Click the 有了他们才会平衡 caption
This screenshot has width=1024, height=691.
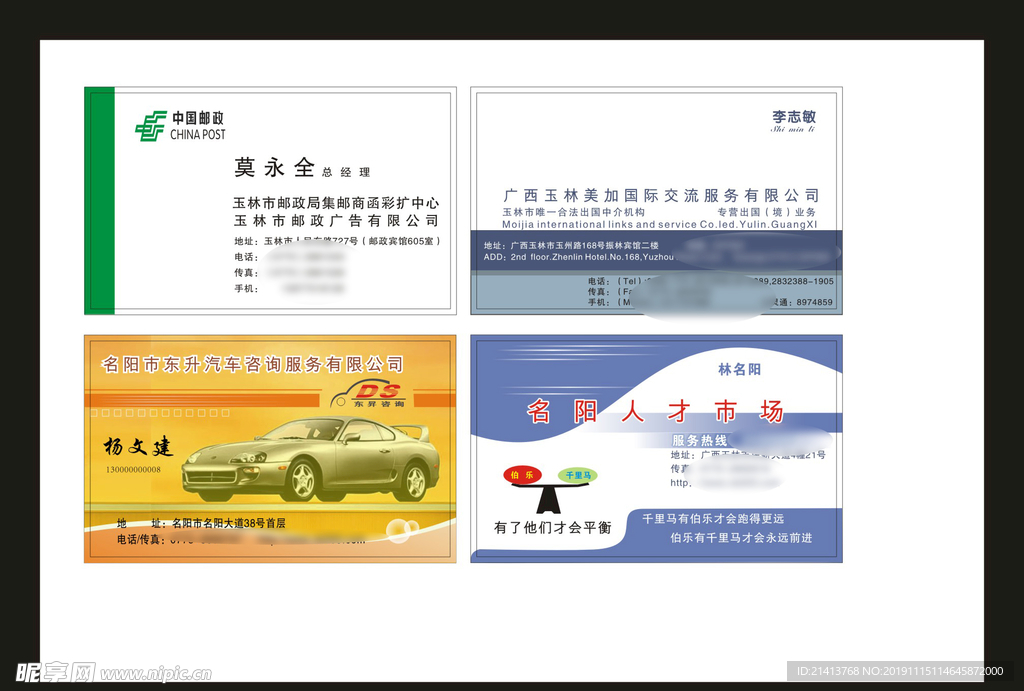552,527
